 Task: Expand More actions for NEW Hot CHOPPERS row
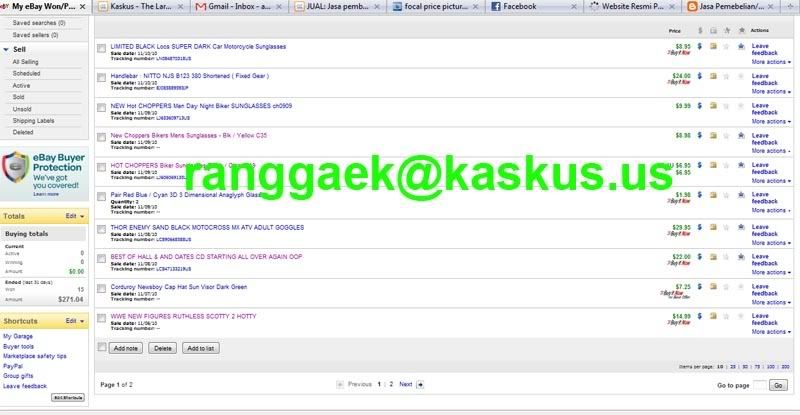point(771,121)
